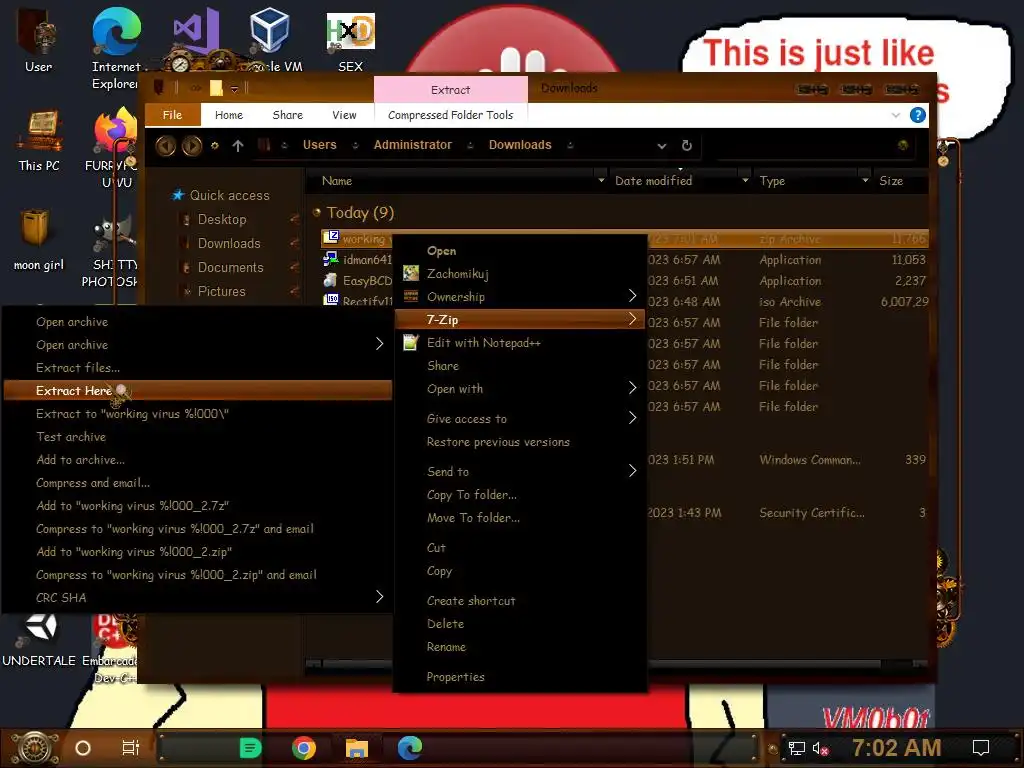
Task: Choose Edit with Notepad++
Action: 520,342
